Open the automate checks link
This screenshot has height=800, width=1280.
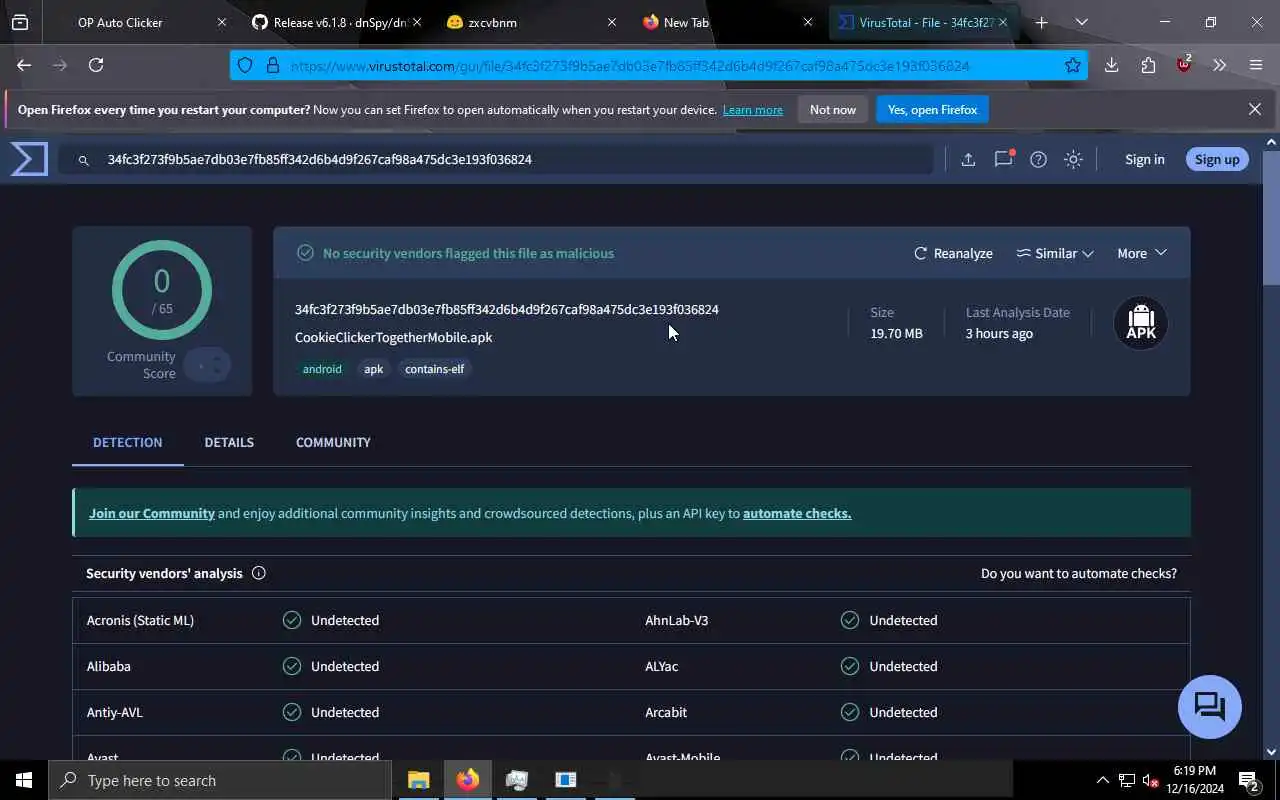tap(797, 513)
